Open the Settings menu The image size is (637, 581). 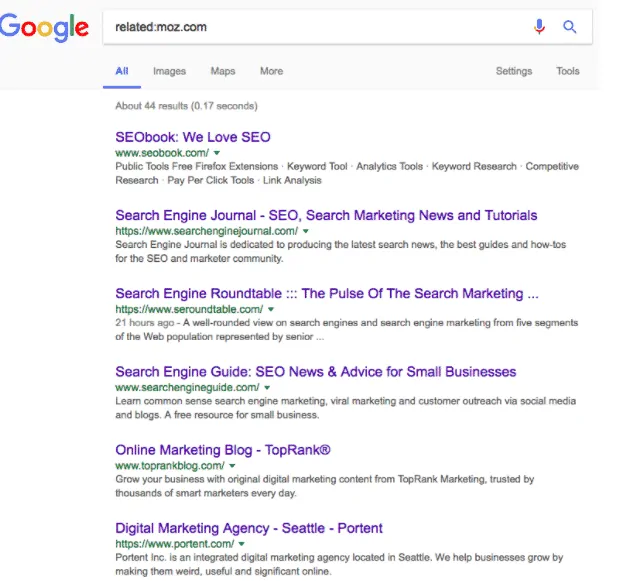(514, 71)
